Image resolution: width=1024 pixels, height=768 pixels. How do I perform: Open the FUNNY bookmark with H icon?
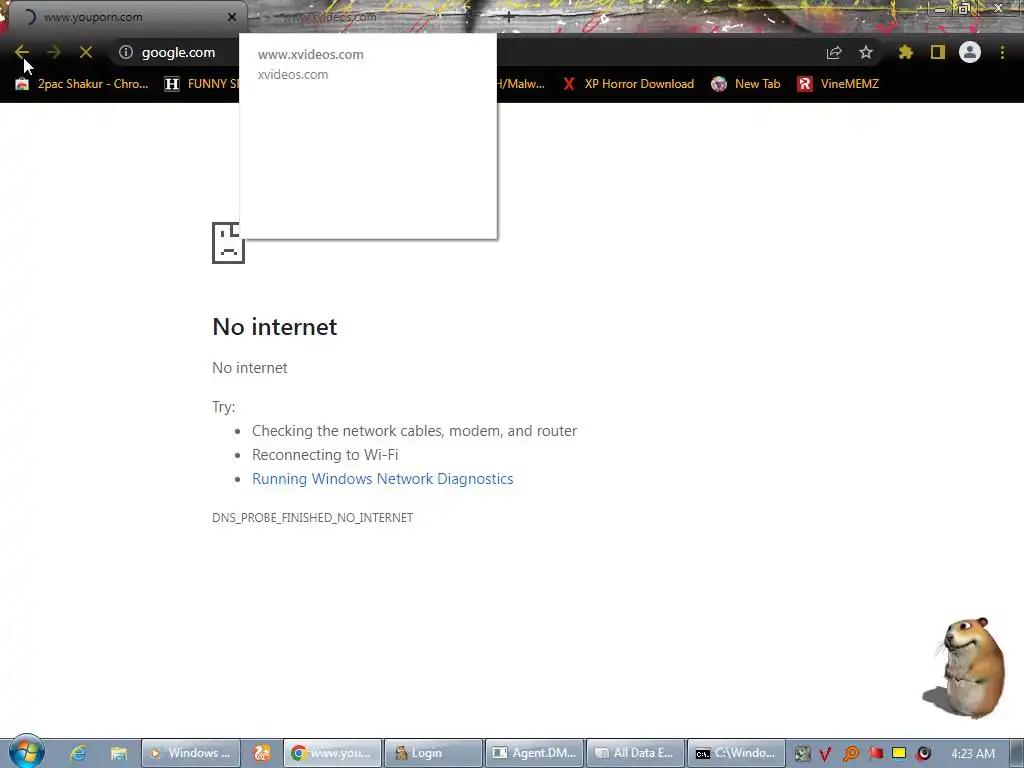[201, 84]
